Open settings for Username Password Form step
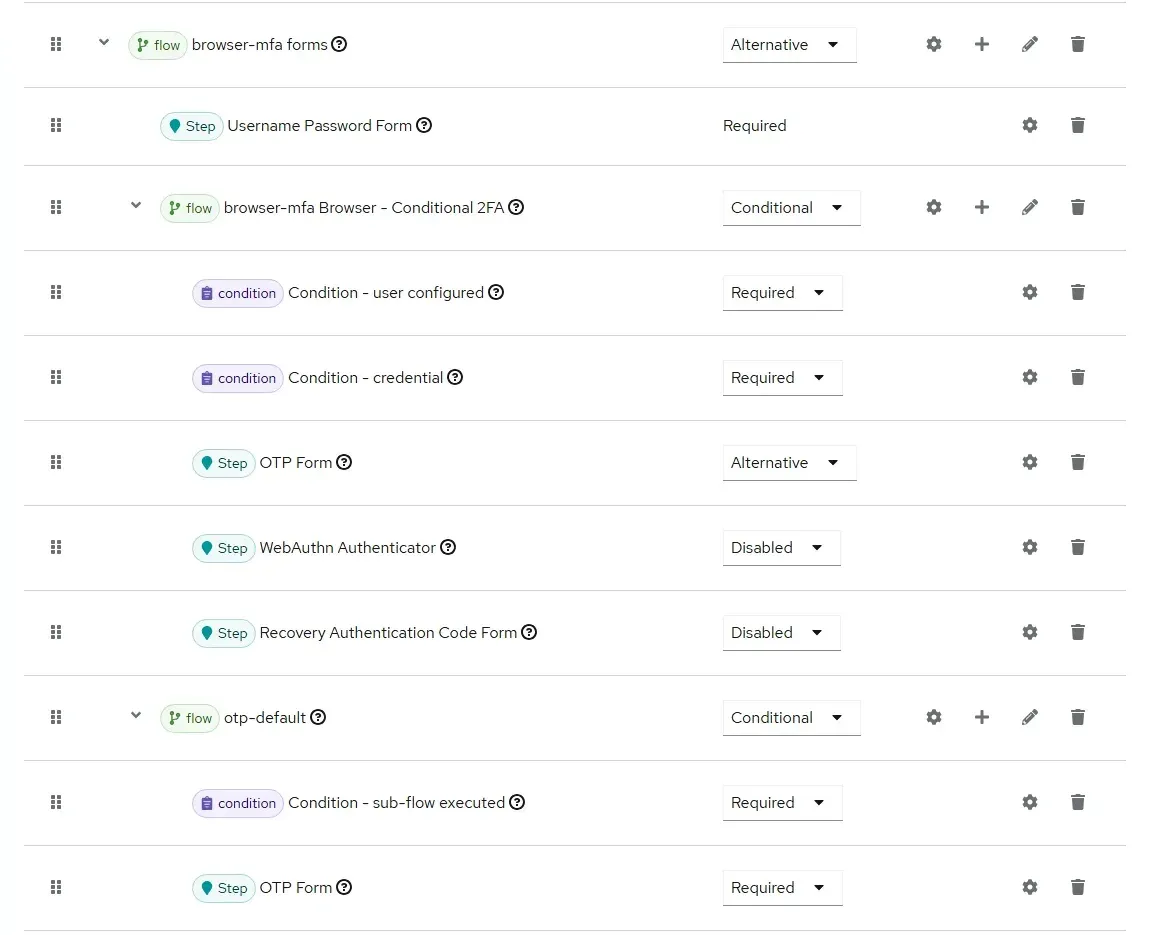This screenshot has height=935, width=1150. (x=1030, y=125)
